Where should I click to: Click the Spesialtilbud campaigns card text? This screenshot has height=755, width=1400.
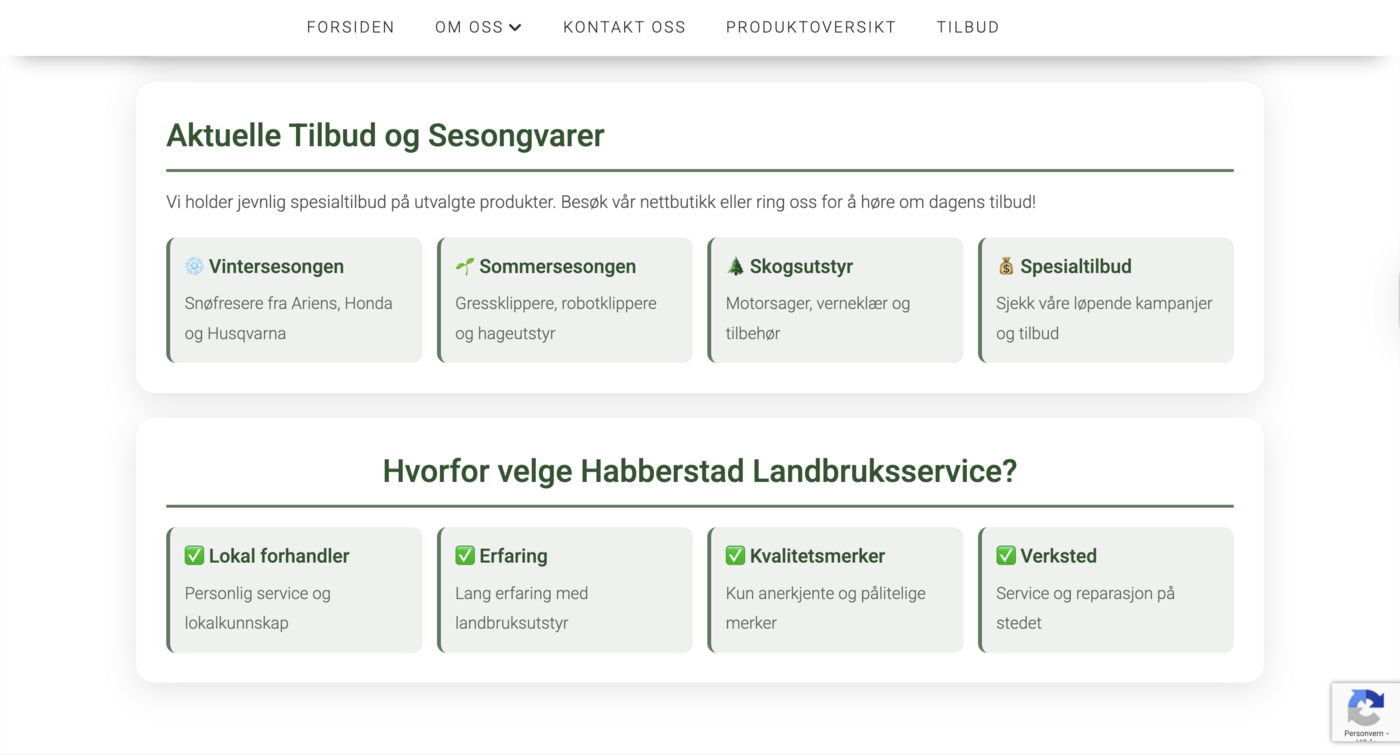(1103, 318)
